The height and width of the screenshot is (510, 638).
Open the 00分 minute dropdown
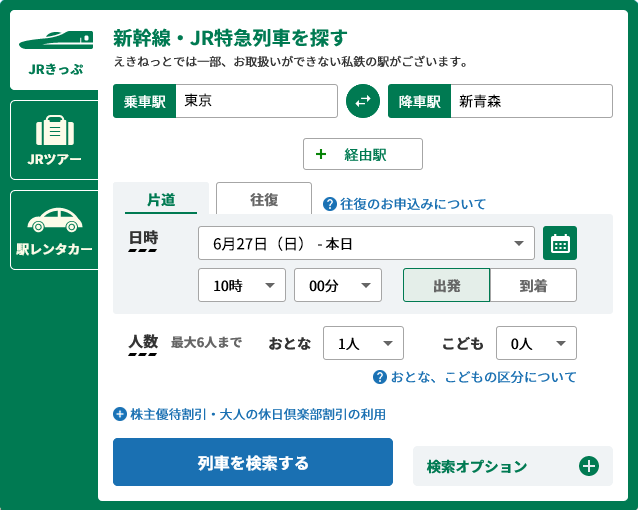click(338, 285)
